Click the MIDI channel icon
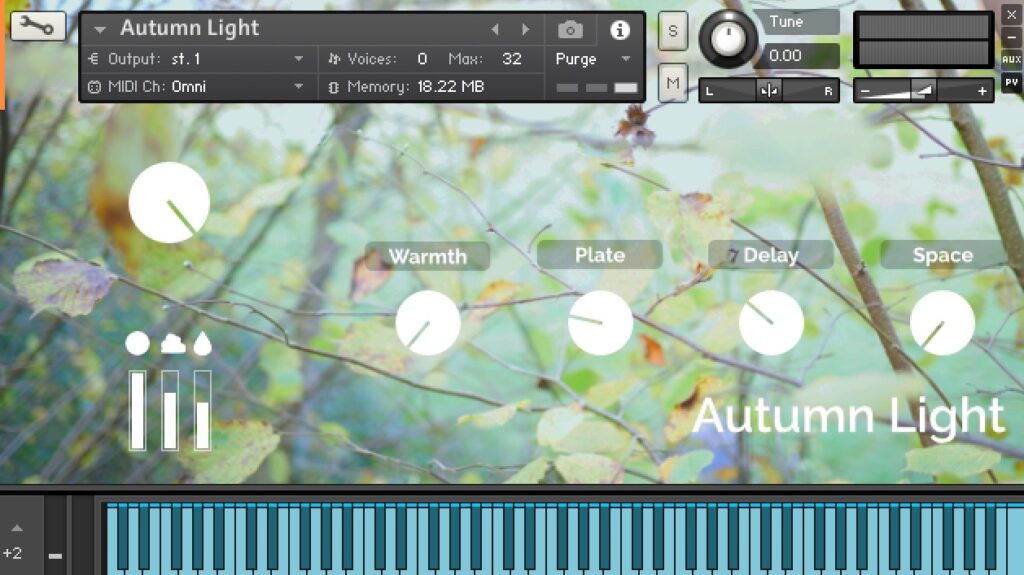1024x575 pixels. (x=94, y=87)
